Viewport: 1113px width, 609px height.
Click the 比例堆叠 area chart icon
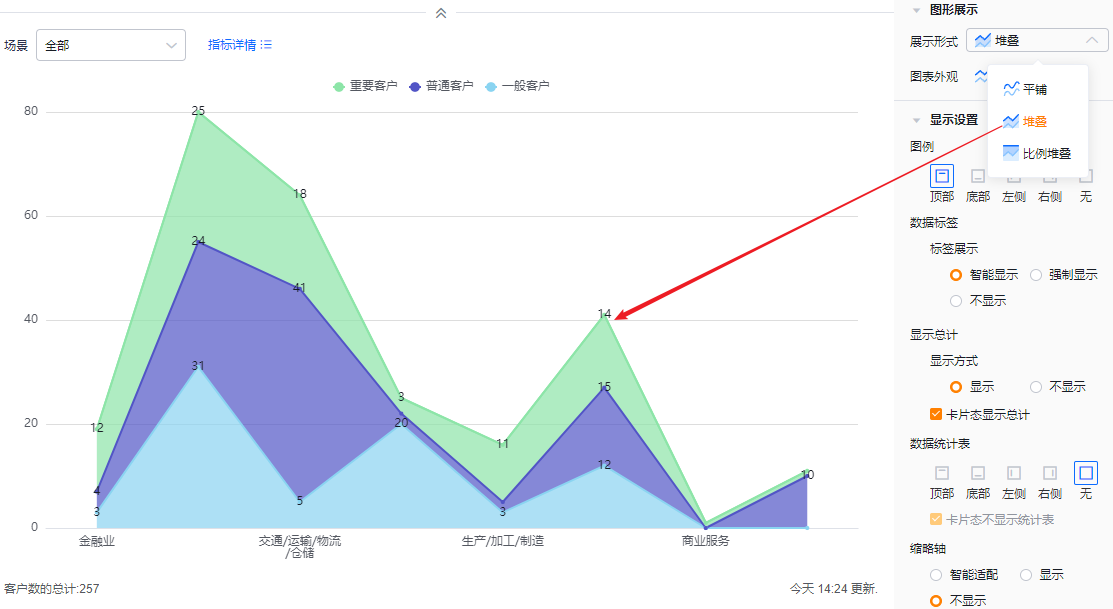(x=1011, y=153)
